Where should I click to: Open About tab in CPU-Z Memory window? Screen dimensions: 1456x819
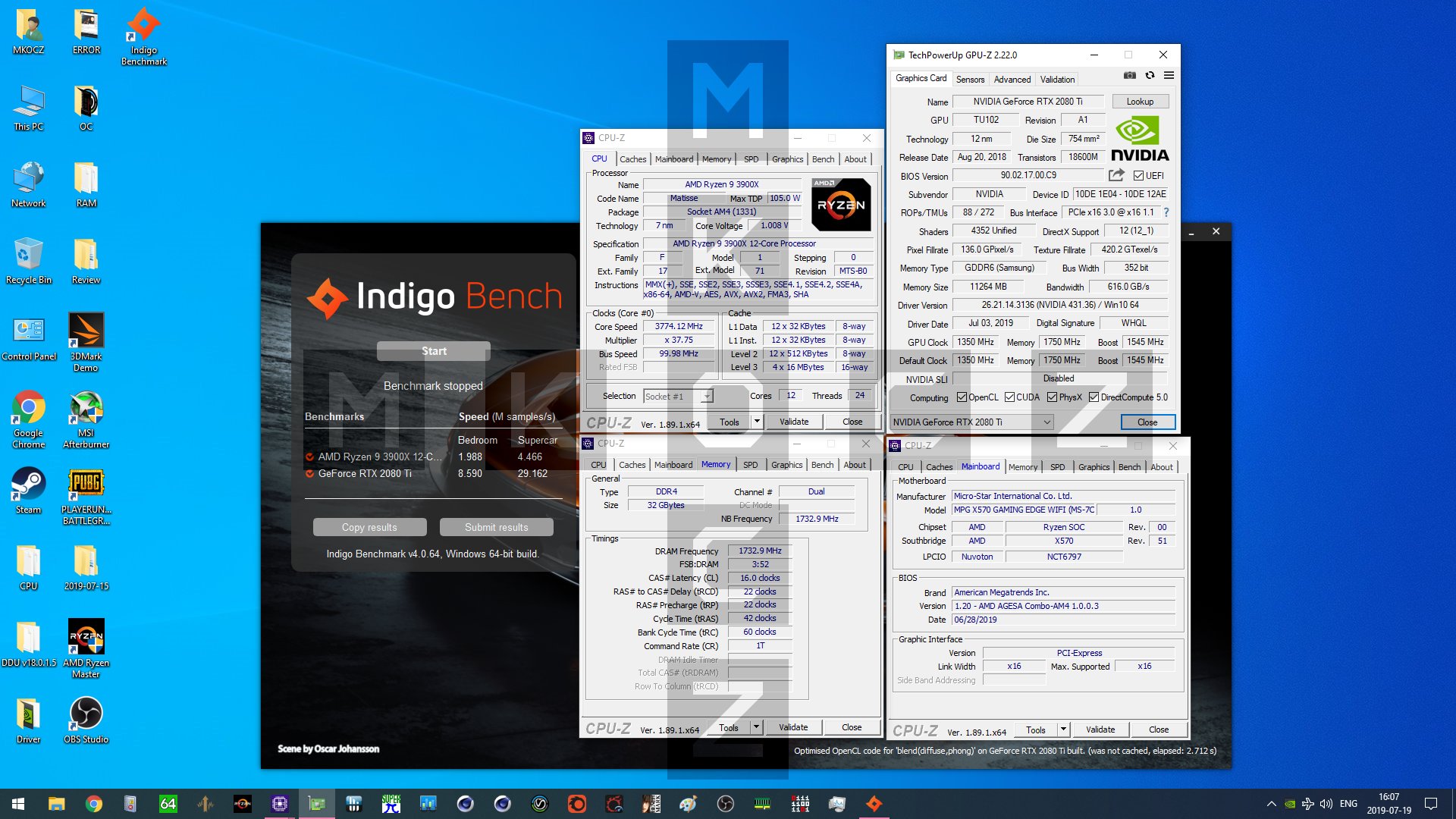click(x=855, y=465)
